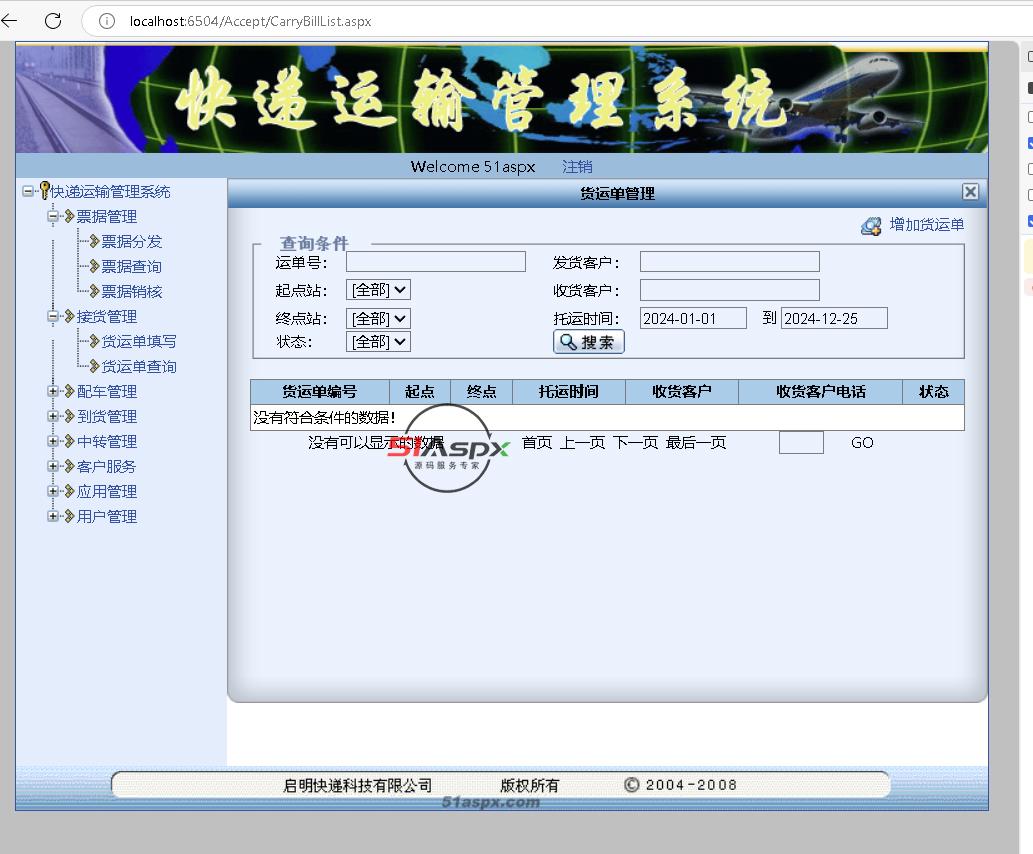
Task: Open 票据查询 in the tree
Action: tap(132, 267)
